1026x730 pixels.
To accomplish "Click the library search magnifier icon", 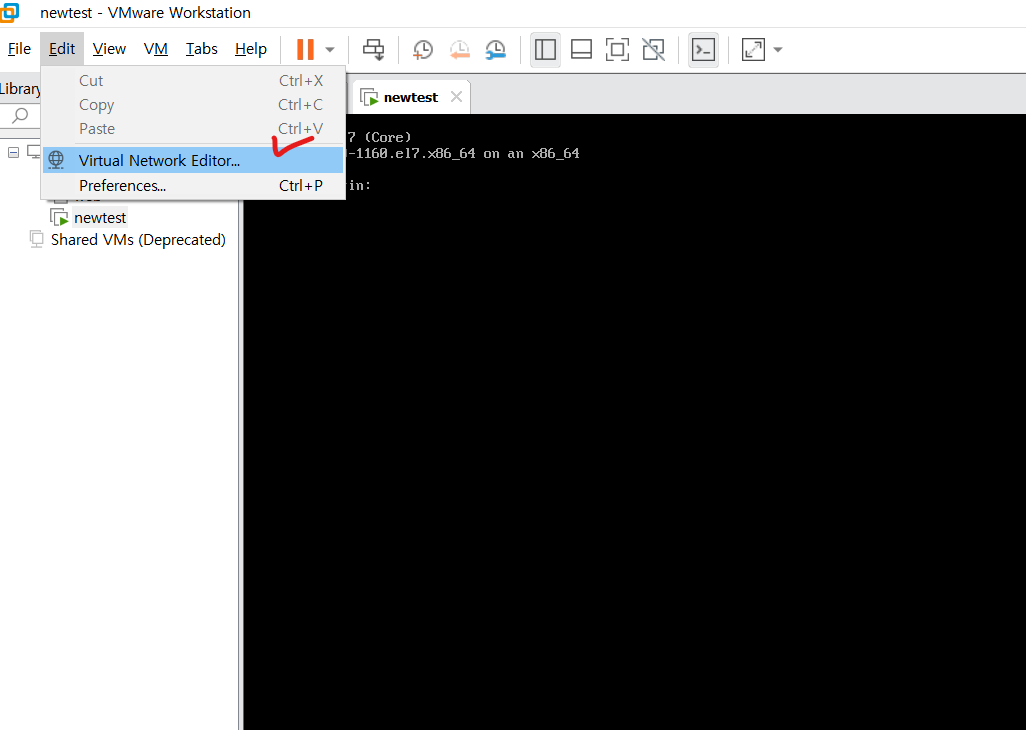I will click(x=20, y=116).
